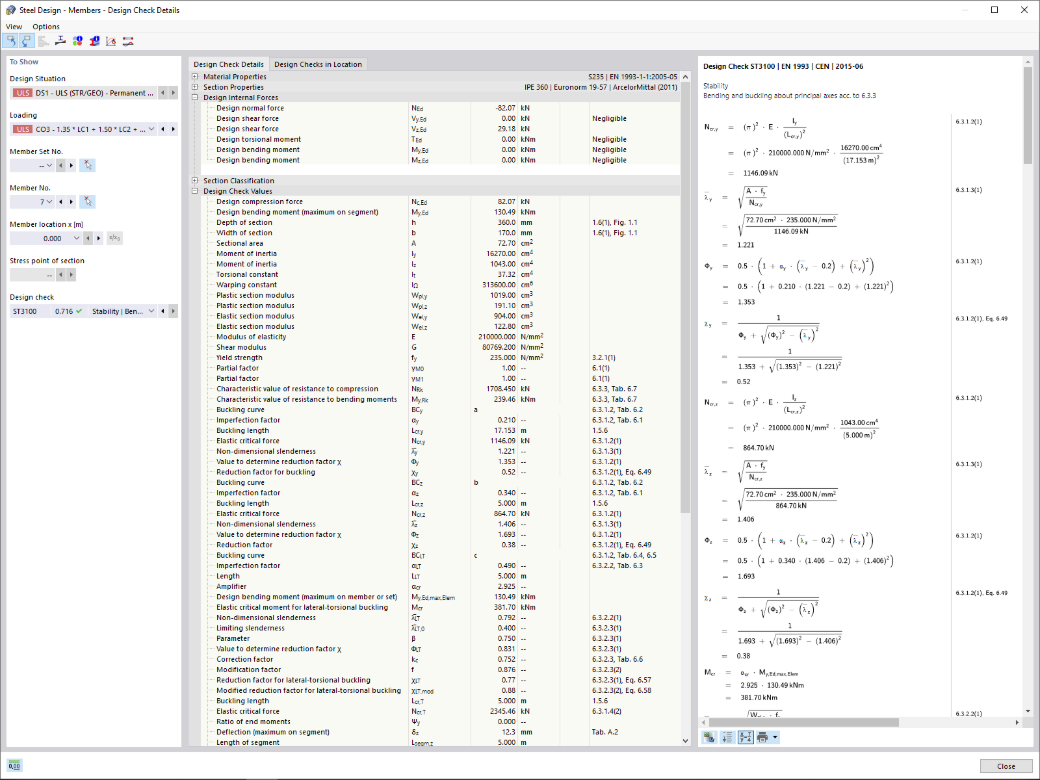Go to previous design check arrow
Image resolution: width=1040 pixels, height=780 pixels.
[162, 311]
